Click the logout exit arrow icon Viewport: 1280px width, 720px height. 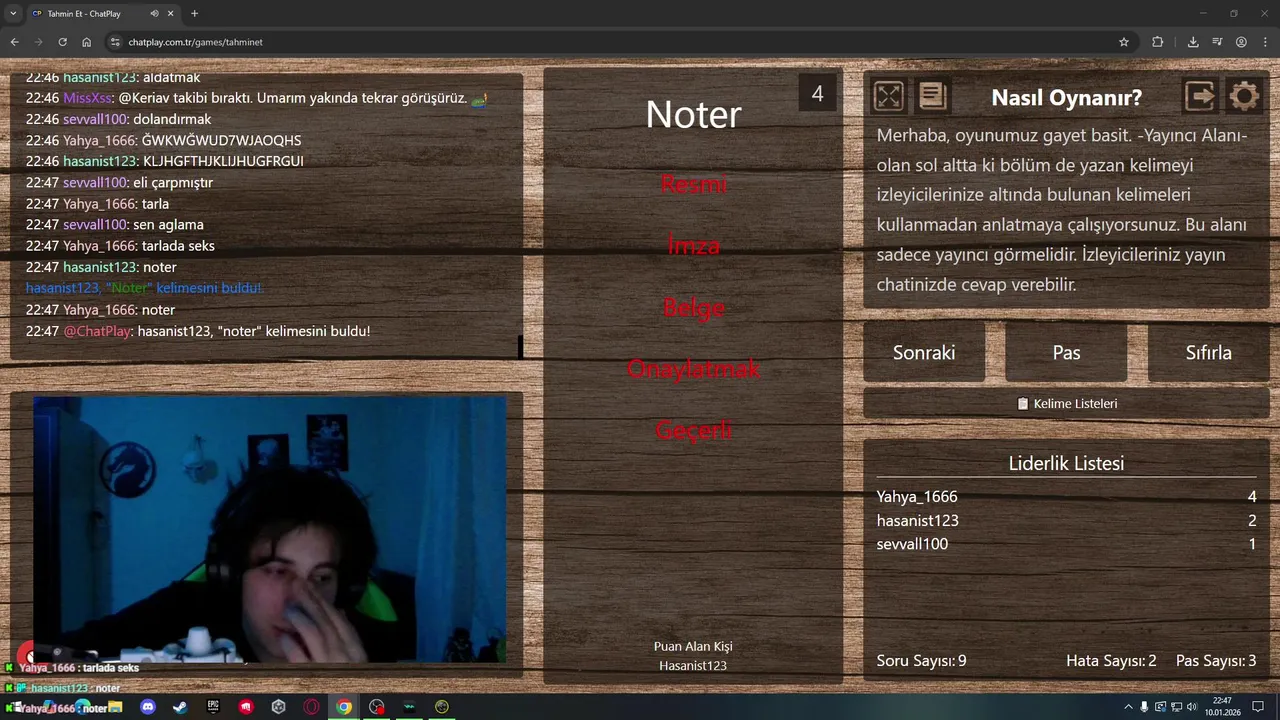tap(1200, 96)
